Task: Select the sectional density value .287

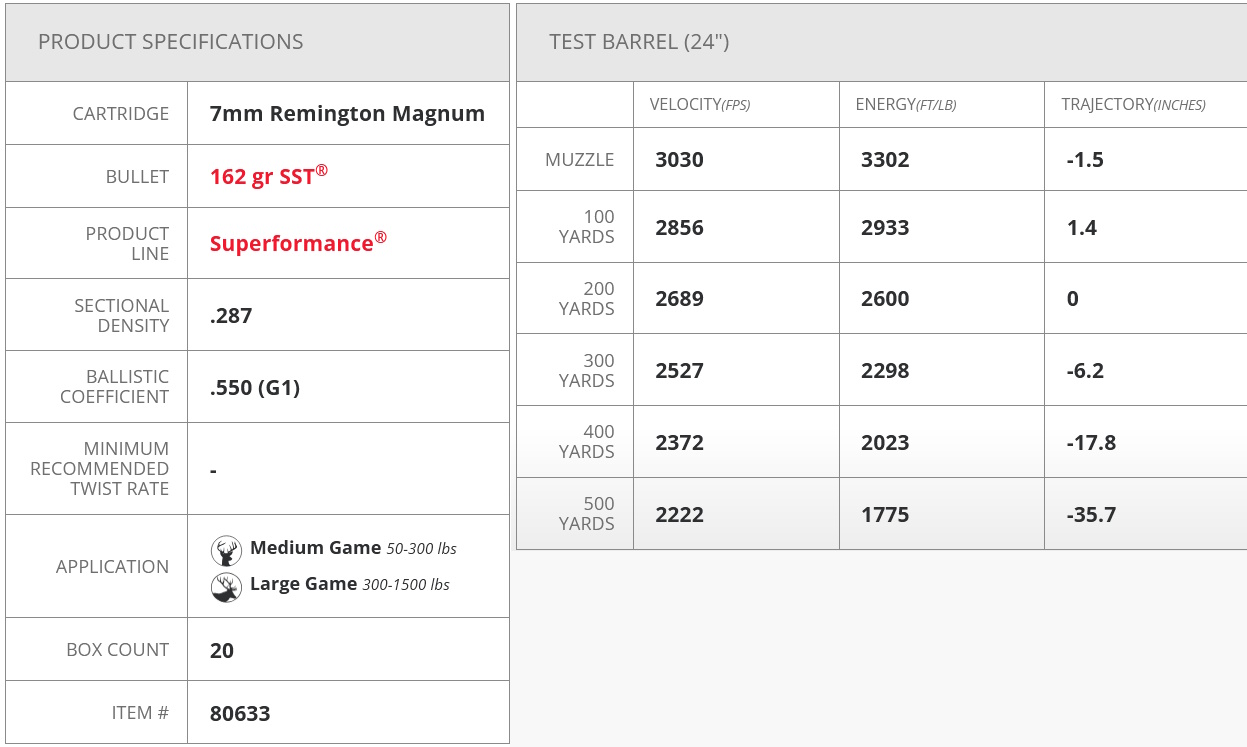Action: click(231, 316)
